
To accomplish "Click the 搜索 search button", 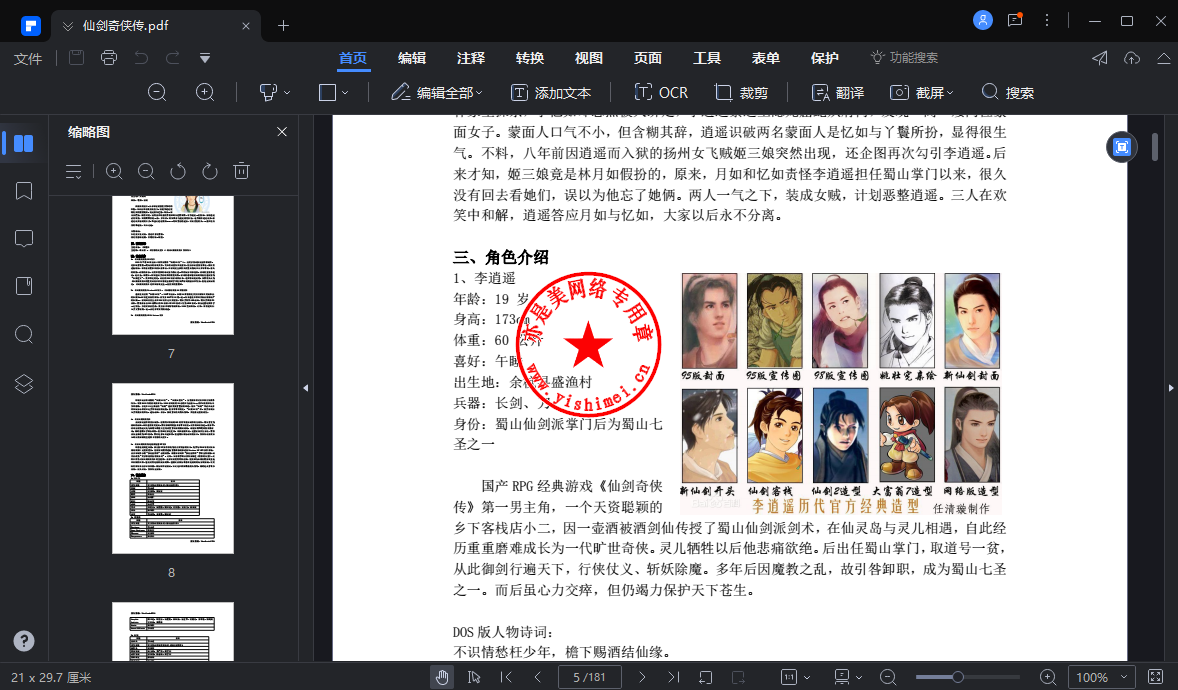I will pyautogui.click(x=1007, y=92).
